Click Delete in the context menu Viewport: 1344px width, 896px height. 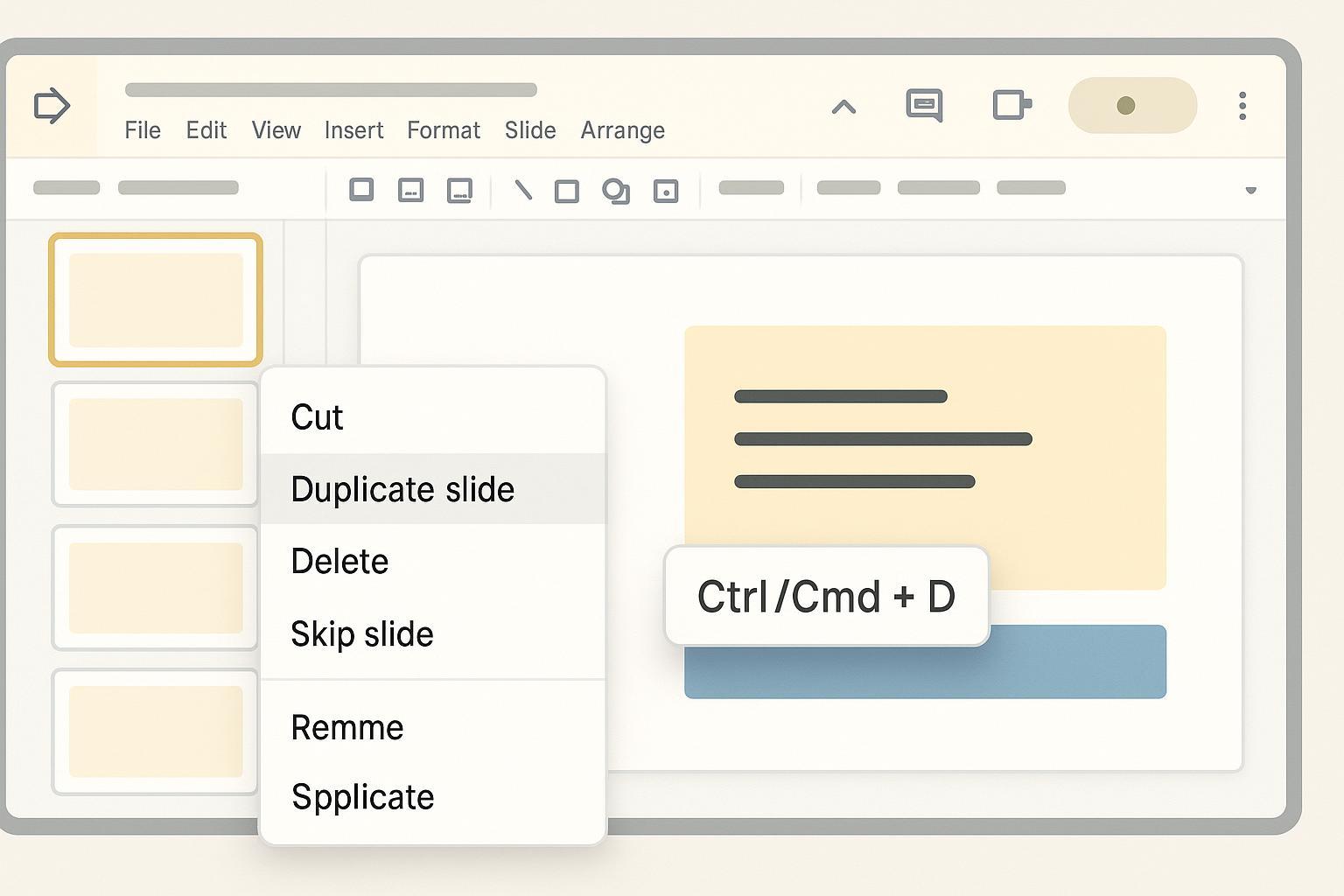(x=339, y=562)
